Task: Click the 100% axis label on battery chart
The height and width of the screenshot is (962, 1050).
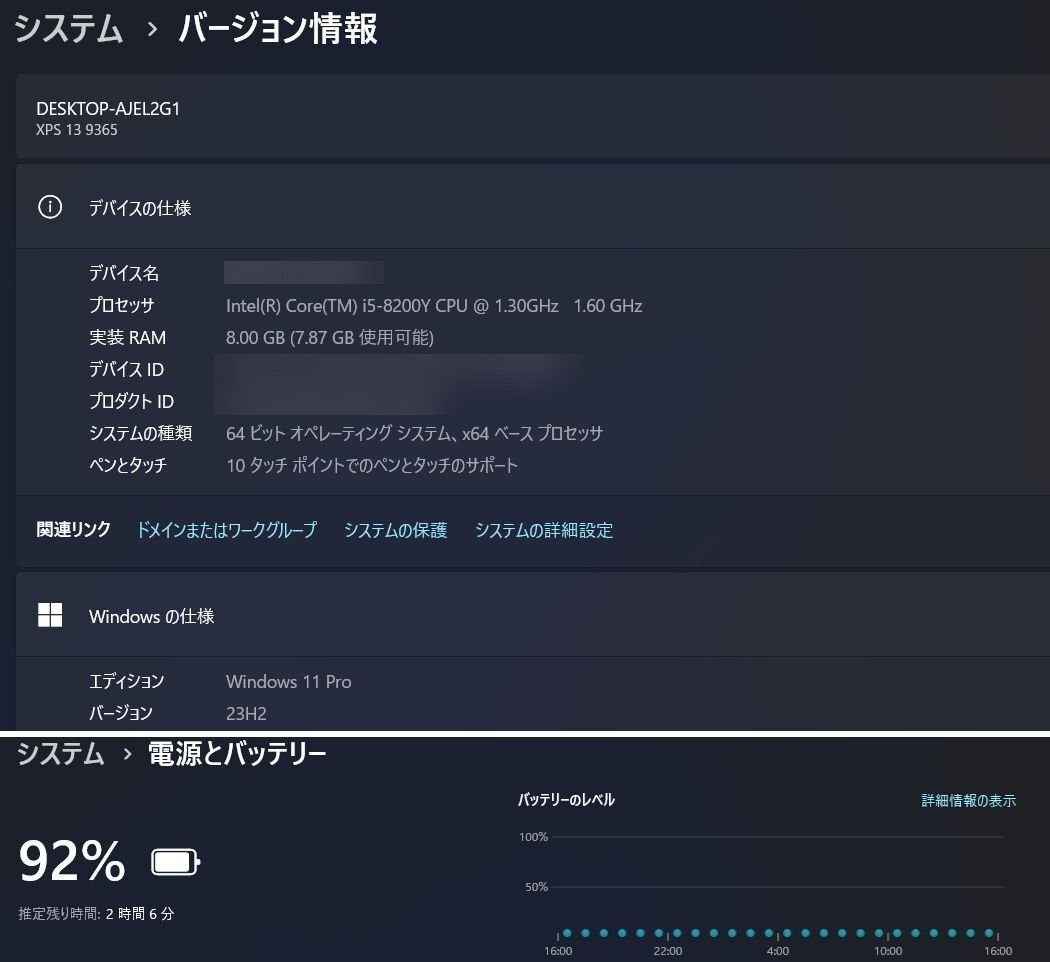Action: click(533, 837)
